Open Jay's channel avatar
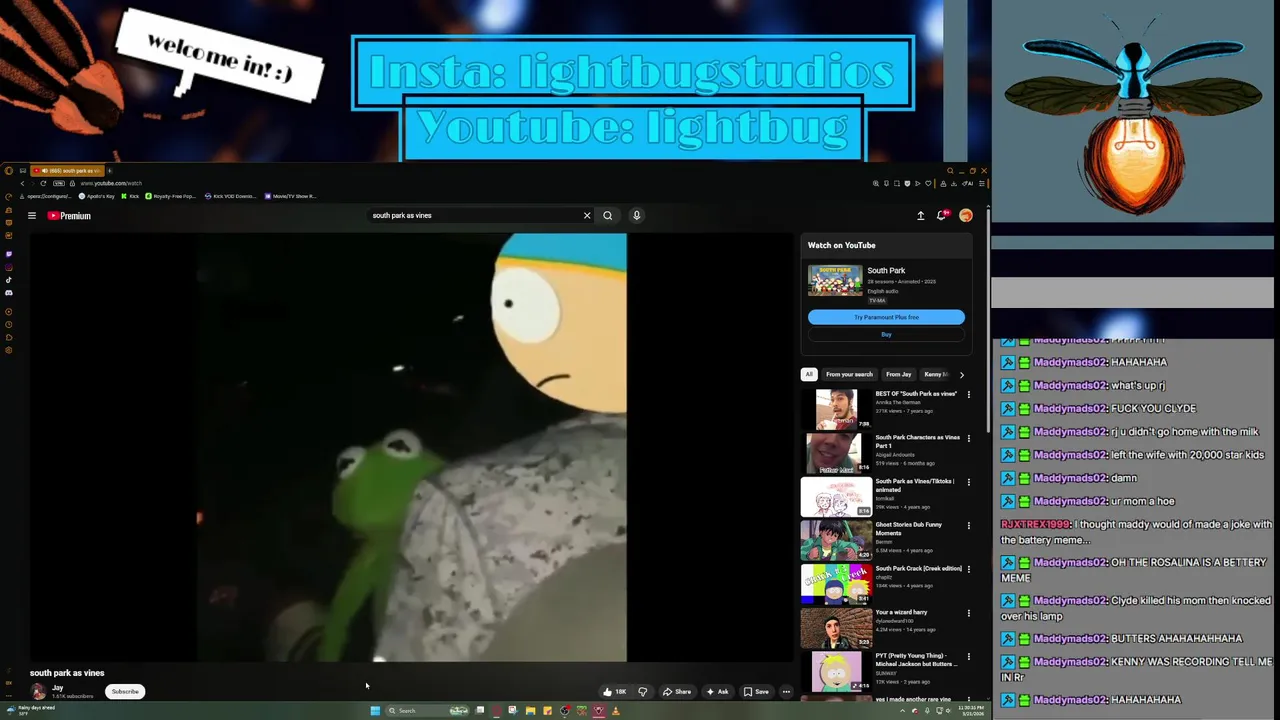Screen dimensions: 1280x720 pyautogui.click(x=38, y=691)
